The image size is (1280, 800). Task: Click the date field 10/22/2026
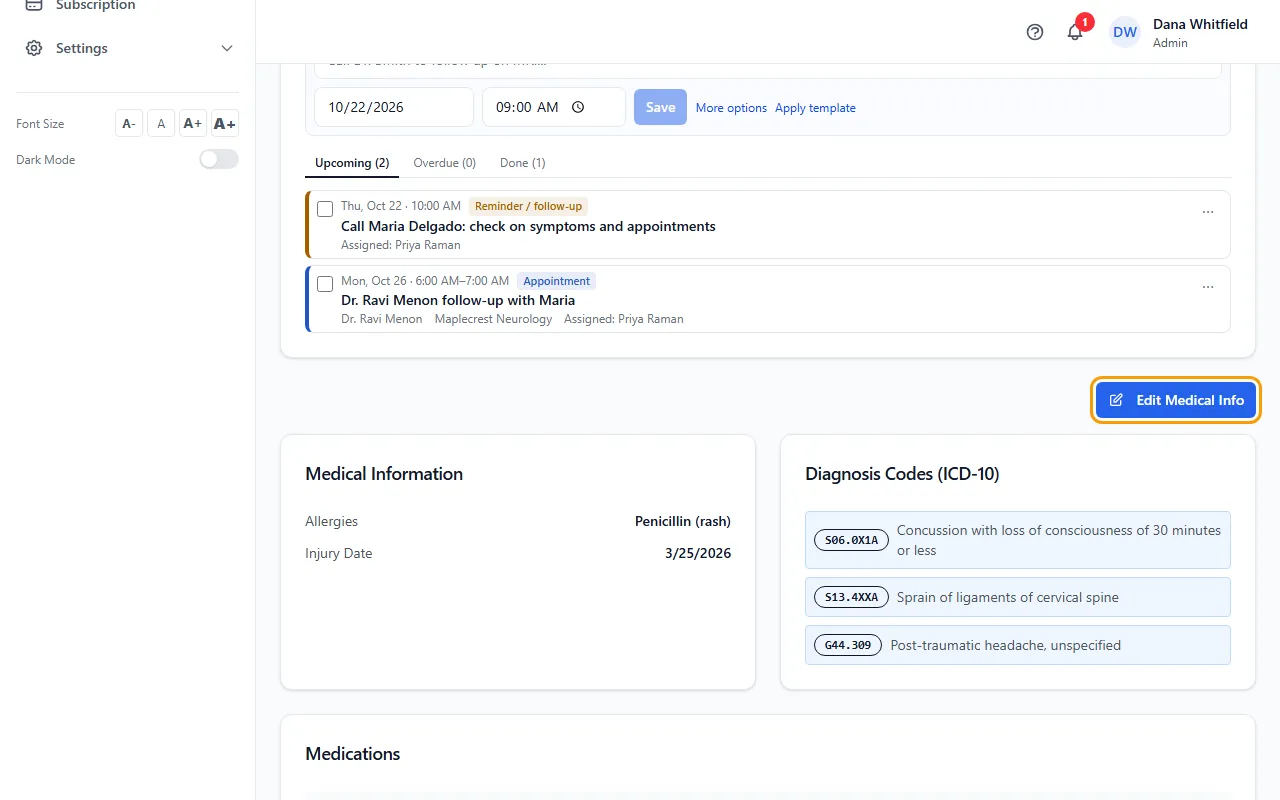[394, 107]
